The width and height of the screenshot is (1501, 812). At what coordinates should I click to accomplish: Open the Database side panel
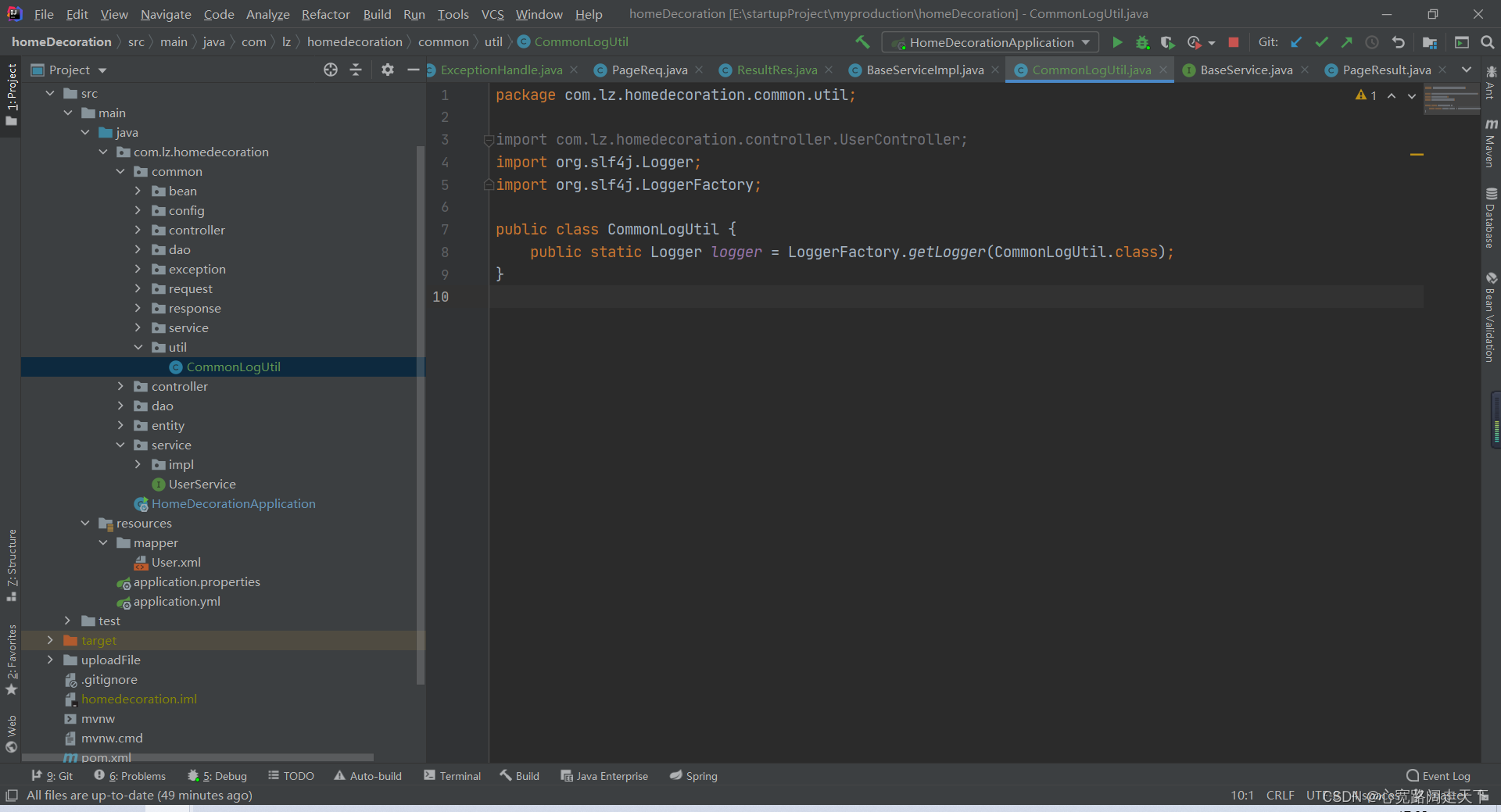(x=1491, y=217)
